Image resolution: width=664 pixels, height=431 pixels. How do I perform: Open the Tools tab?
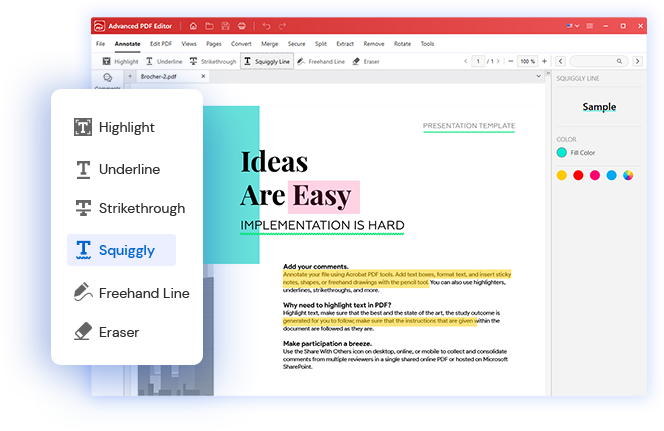pyautogui.click(x=427, y=44)
